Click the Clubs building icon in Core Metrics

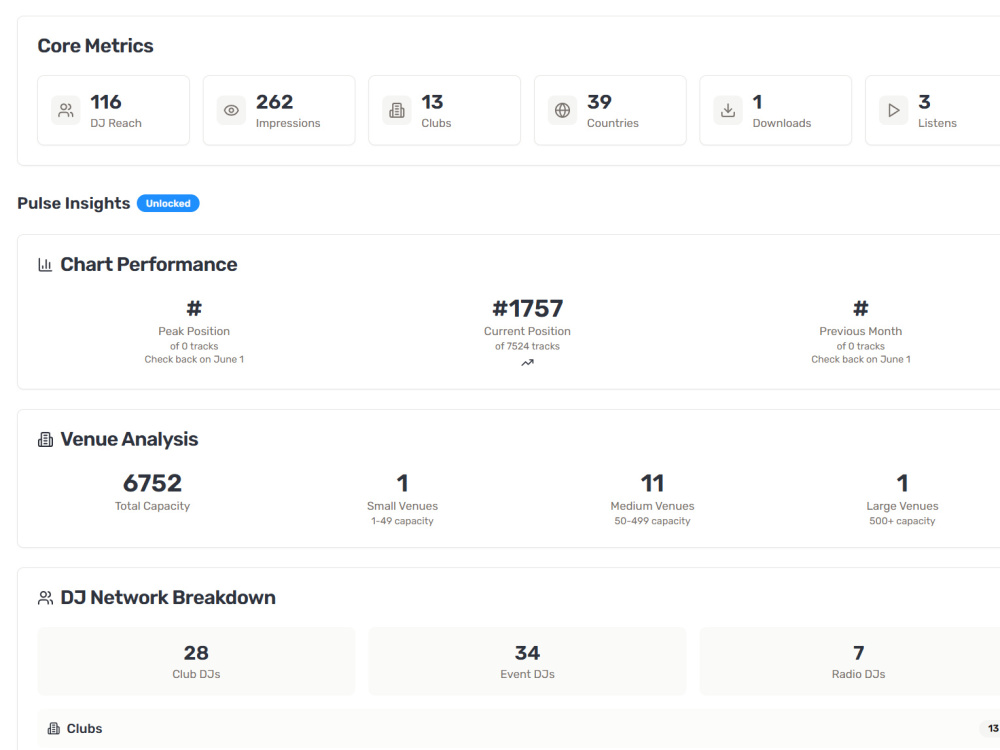point(397,110)
